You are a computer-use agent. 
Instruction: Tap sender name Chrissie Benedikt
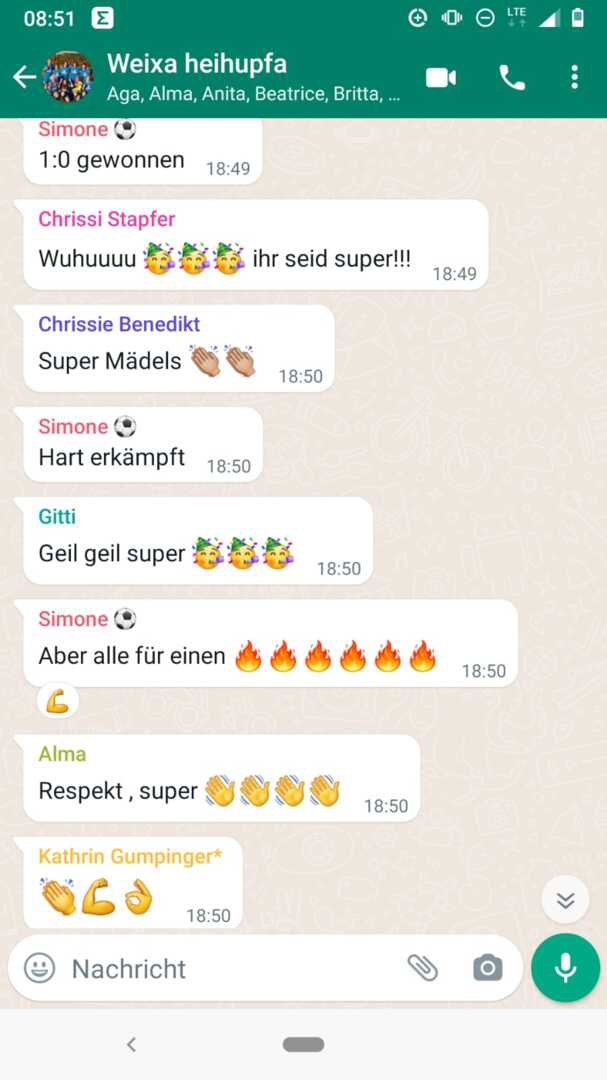(x=119, y=324)
